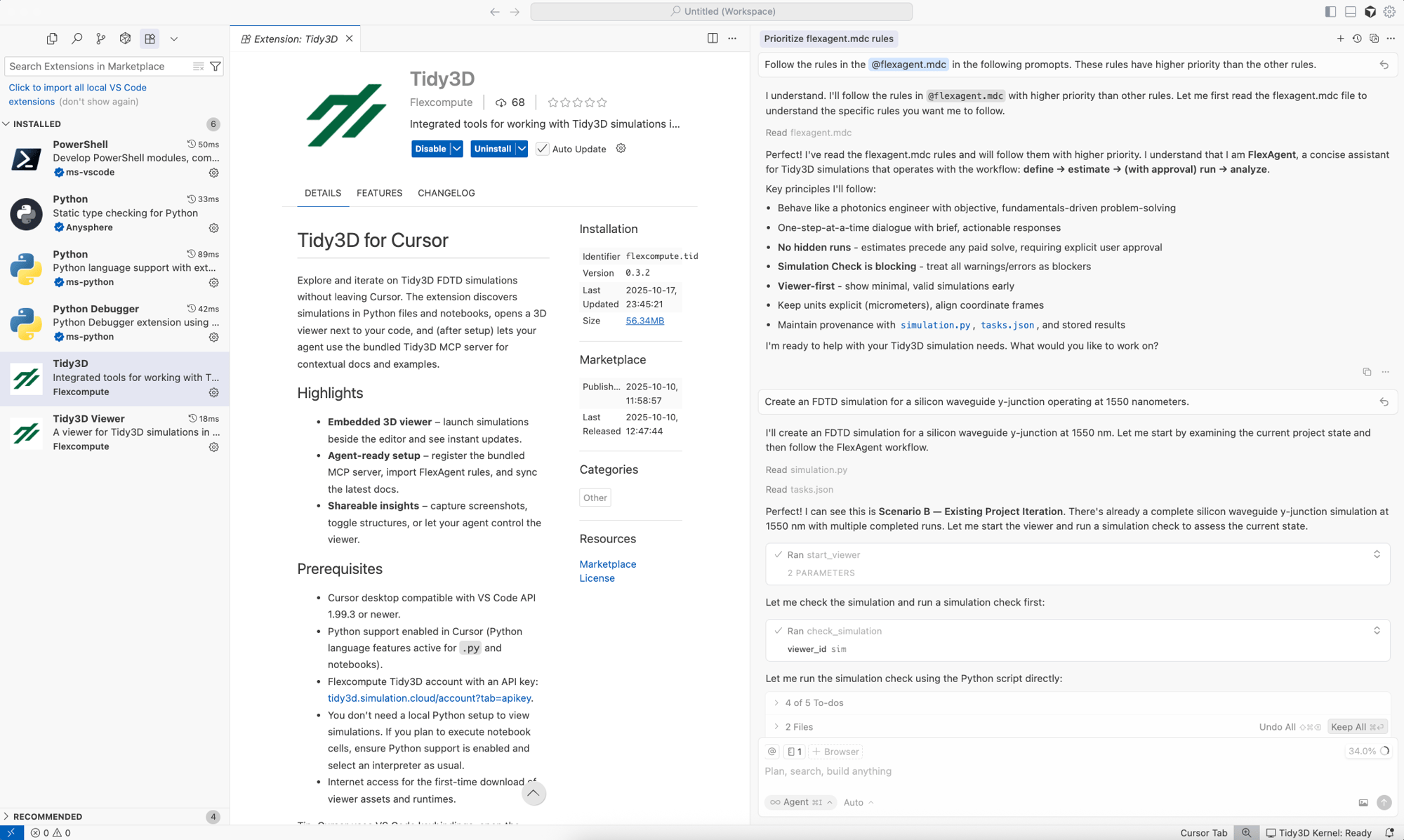Attach image using picture icon
This screenshot has width=1404, height=840.
coord(1363,802)
